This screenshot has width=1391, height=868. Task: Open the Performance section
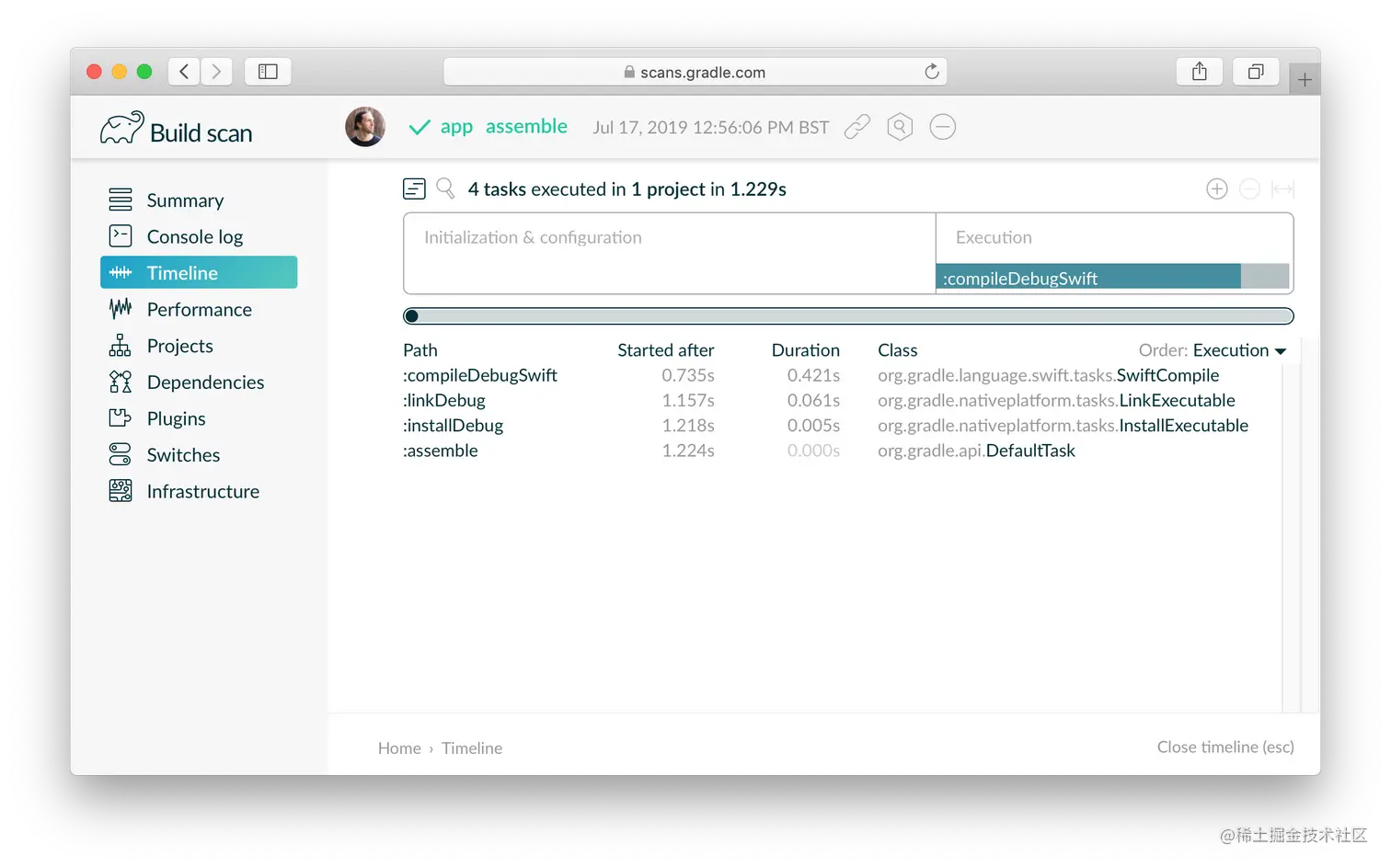pyautogui.click(x=199, y=309)
